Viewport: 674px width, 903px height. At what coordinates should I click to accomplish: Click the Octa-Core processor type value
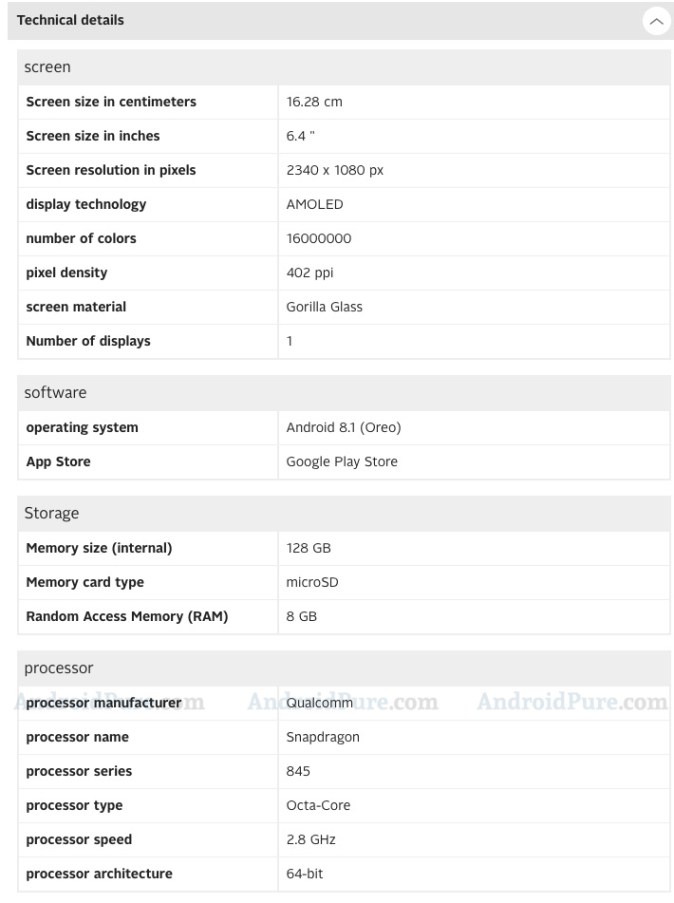point(318,805)
